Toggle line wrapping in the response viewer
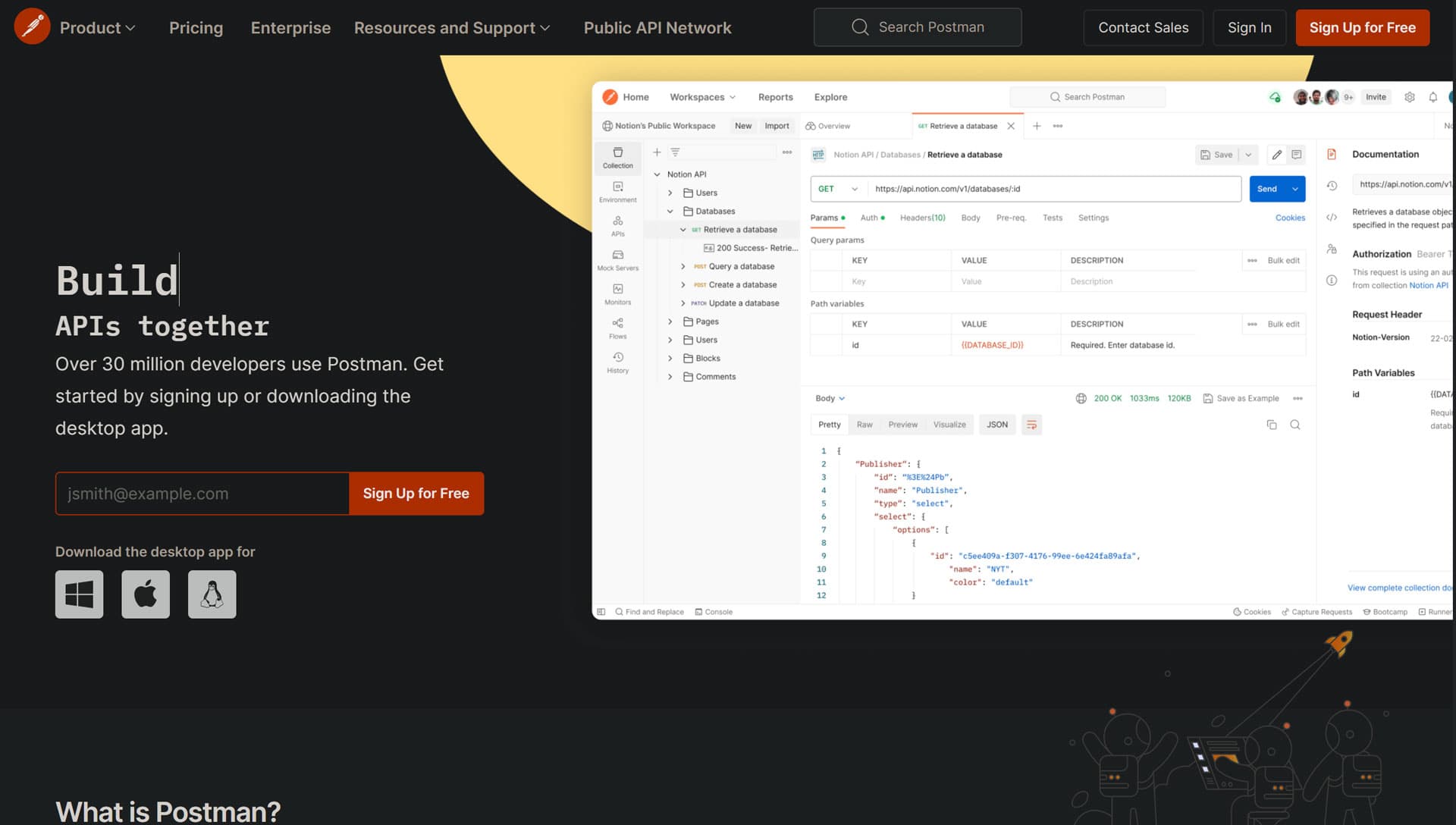The height and width of the screenshot is (825, 1456). (x=1031, y=425)
